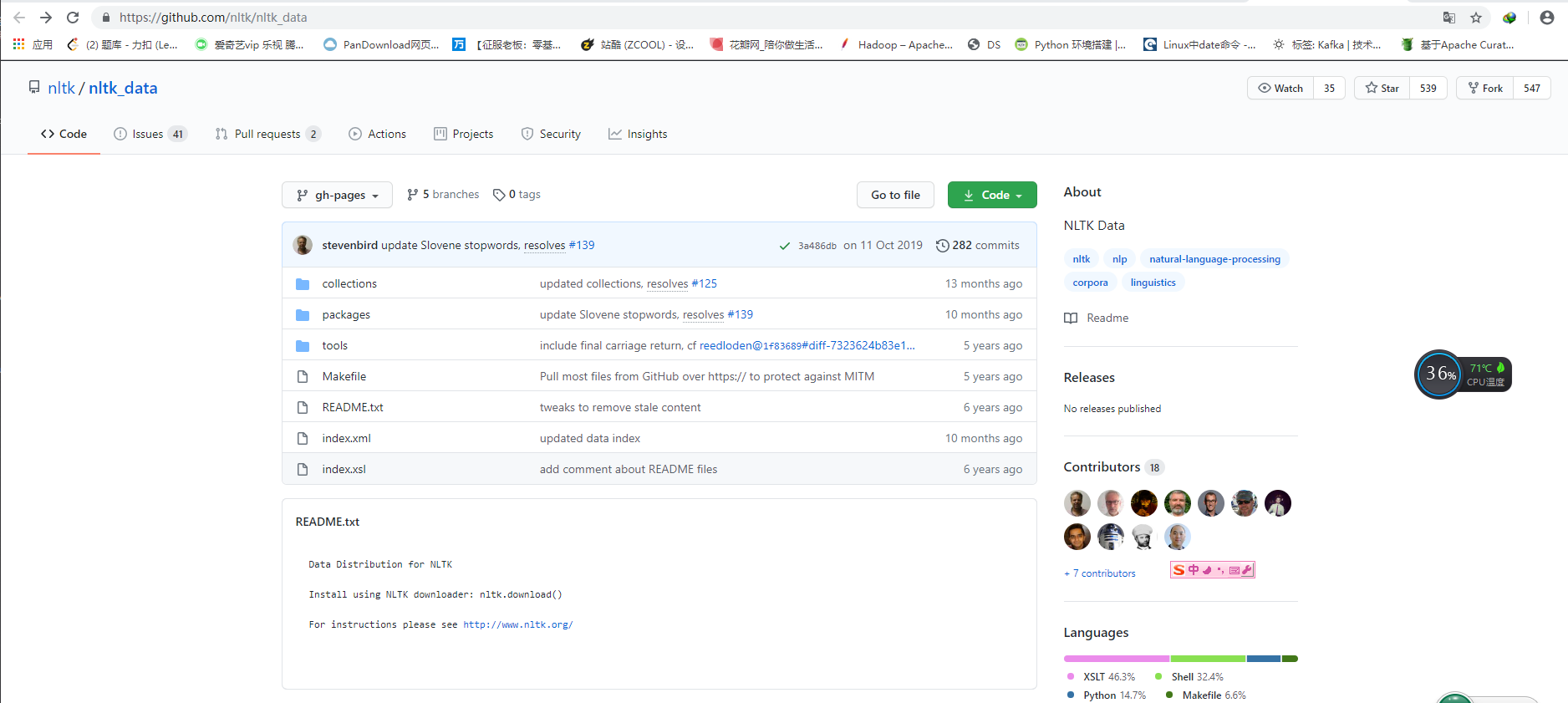Open the last avatar in second contributor row
Image resolution: width=1568 pixels, height=703 pixels.
tap(1178, 537)
